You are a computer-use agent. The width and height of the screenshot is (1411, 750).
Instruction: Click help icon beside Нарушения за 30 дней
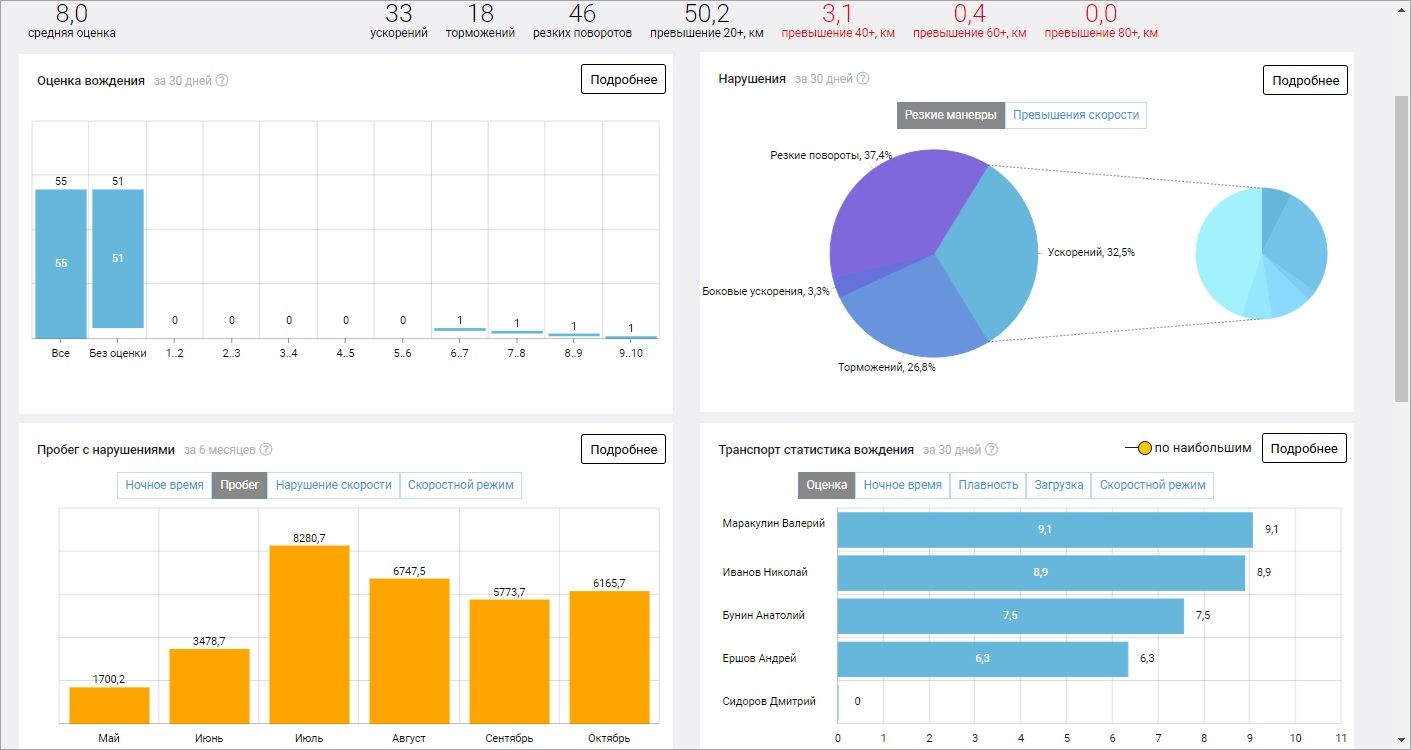tap(863, 78)
